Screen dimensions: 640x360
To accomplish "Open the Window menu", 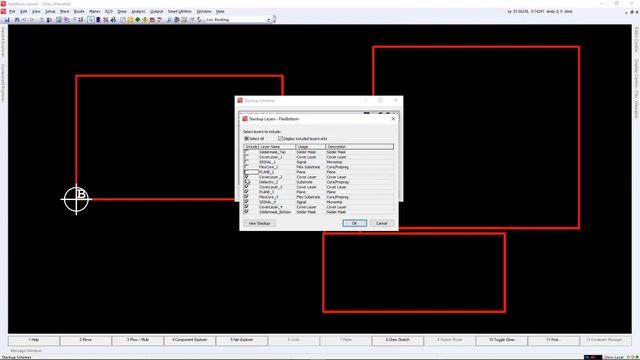I will pyautogui.click(x=204, y=11).
